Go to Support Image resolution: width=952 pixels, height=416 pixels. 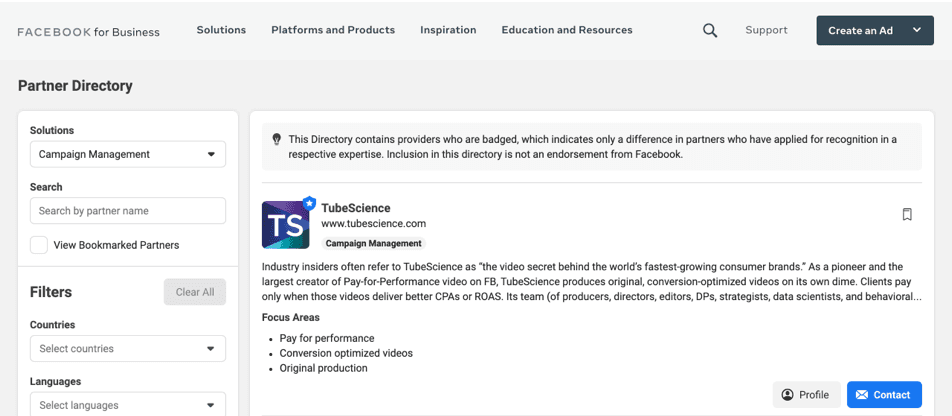pos(766,30)
